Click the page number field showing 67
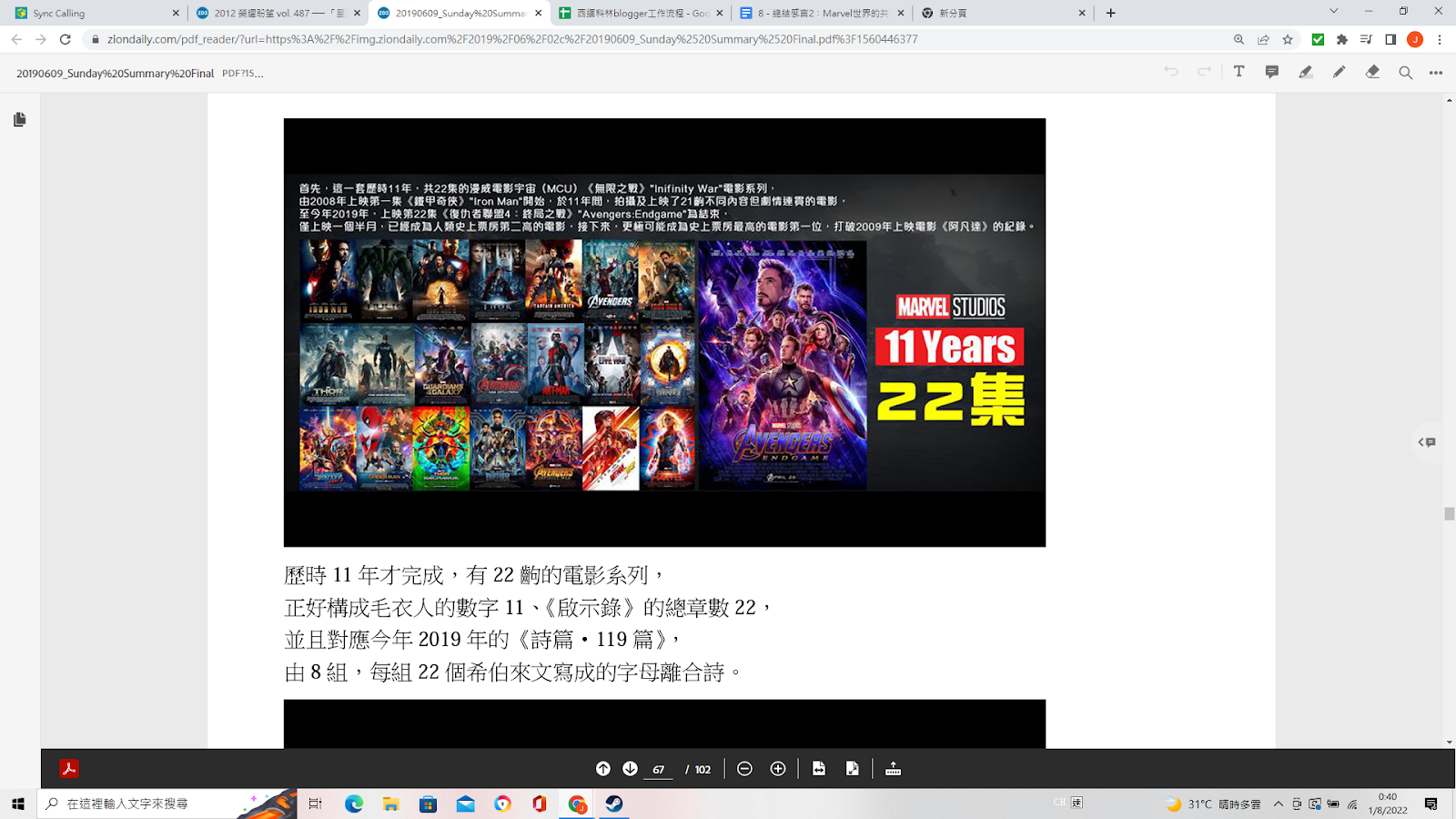The height and width of the screenshot is (819, 1456). tap(658, 770)
